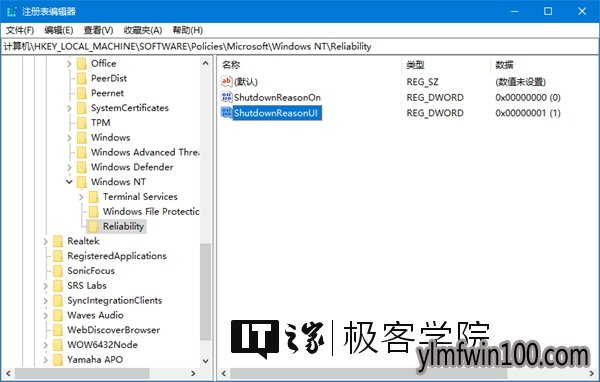Click the Reliability folder icon

click(x=93, y=227)
